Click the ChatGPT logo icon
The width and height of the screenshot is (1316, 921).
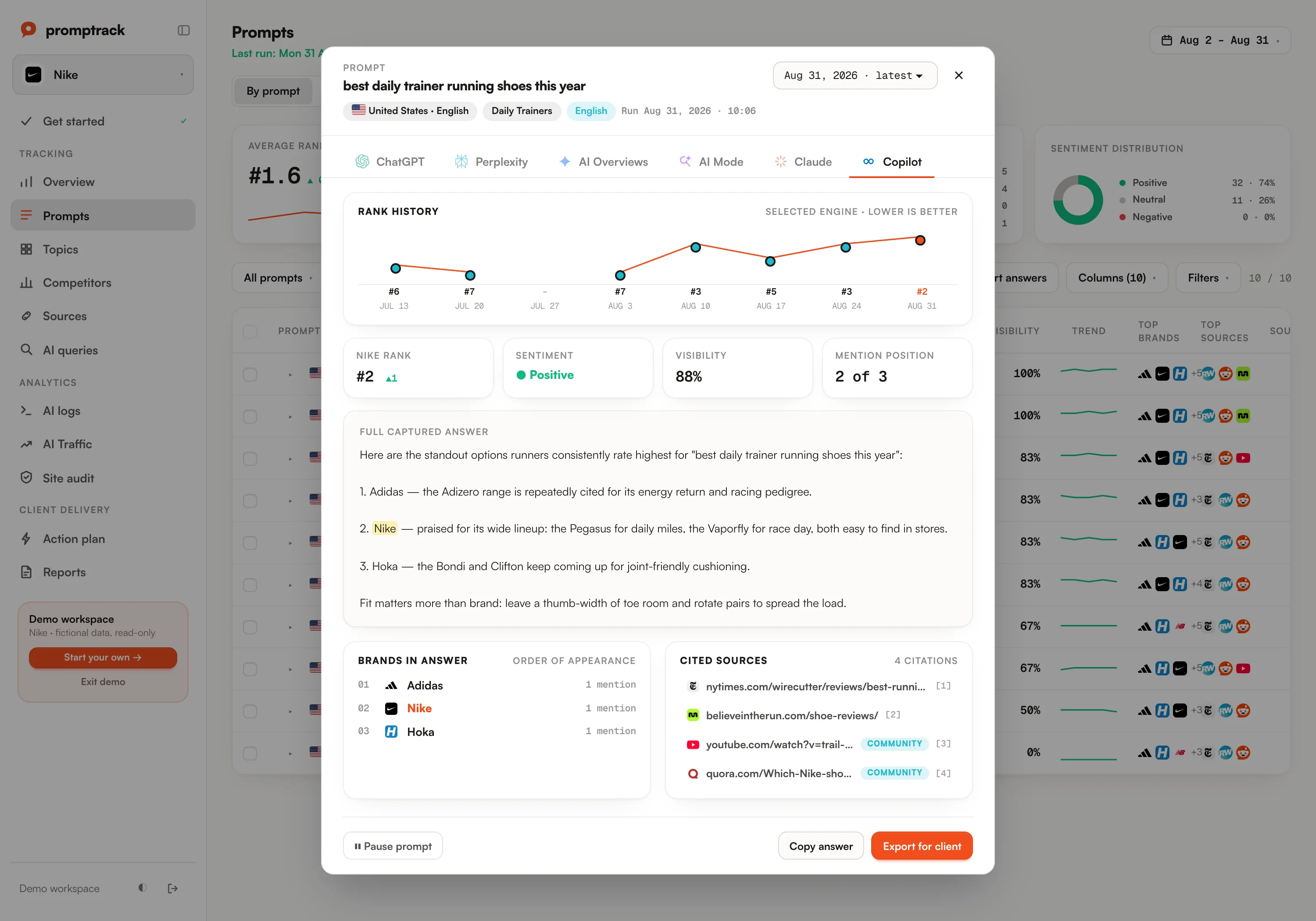[362, 162]
